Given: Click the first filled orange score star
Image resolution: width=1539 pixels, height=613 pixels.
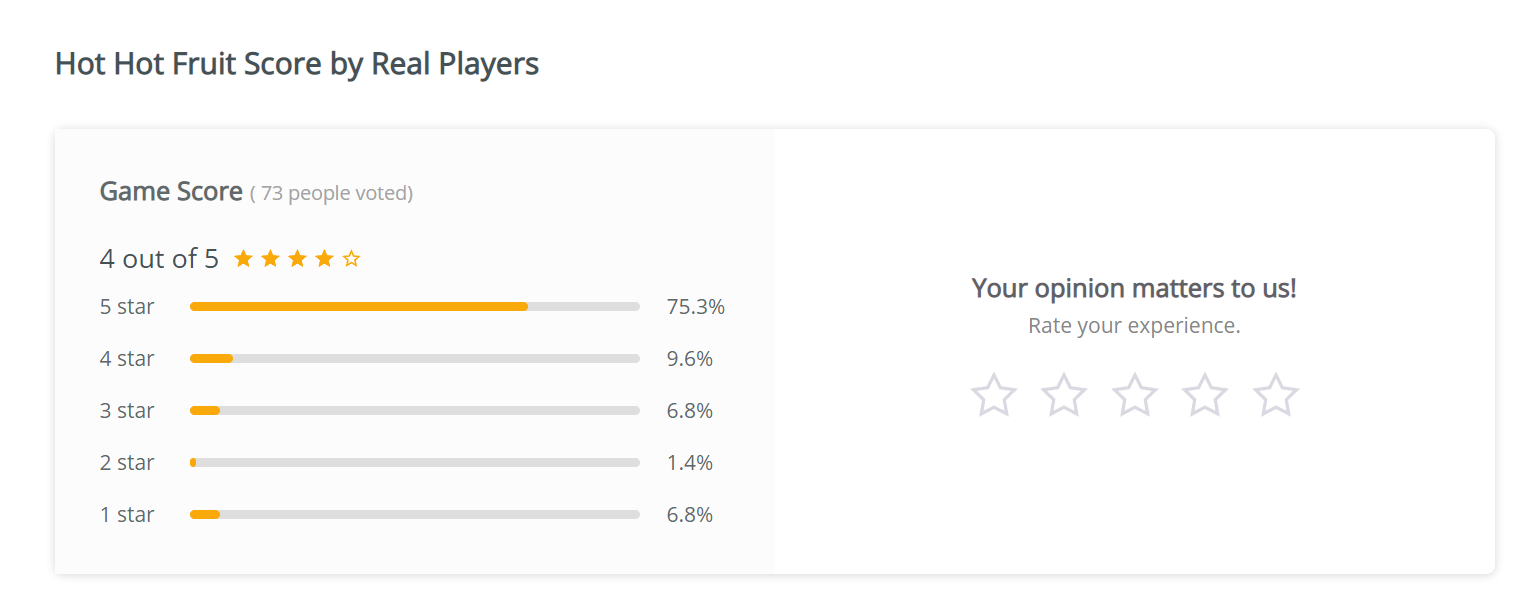Looking at the screenshot, I should (x=243, y=260).
